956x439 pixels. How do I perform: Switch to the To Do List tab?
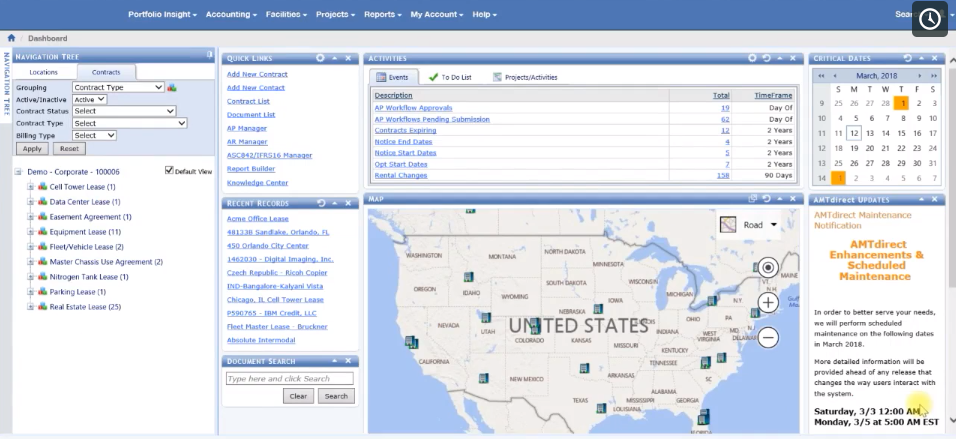(451, 77)
